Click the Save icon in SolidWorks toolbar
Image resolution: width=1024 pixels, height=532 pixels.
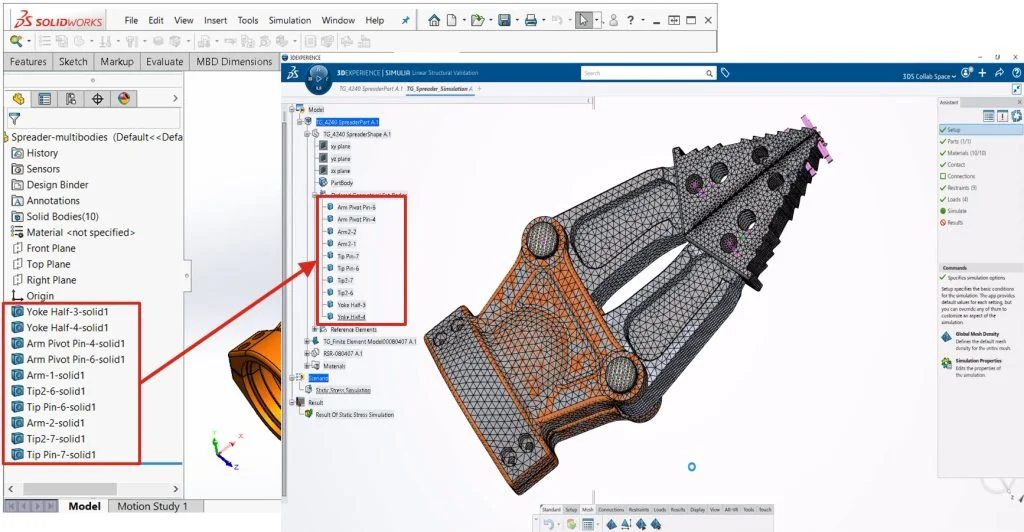[505, 20]
